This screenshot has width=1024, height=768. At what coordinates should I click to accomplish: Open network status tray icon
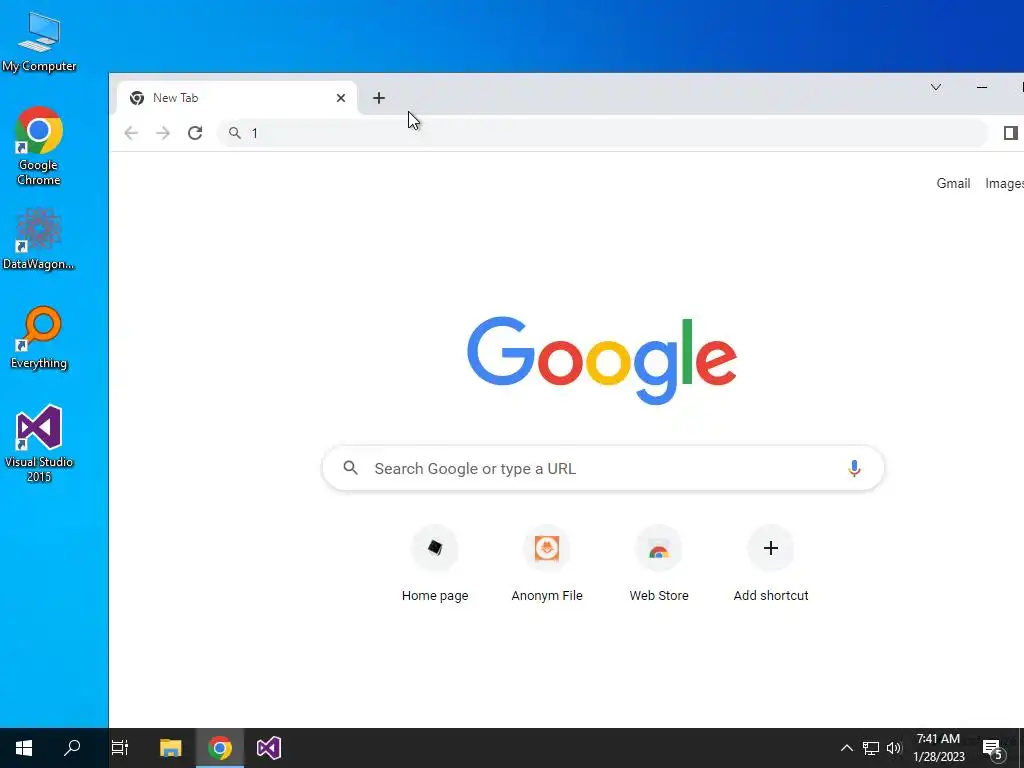871,748
